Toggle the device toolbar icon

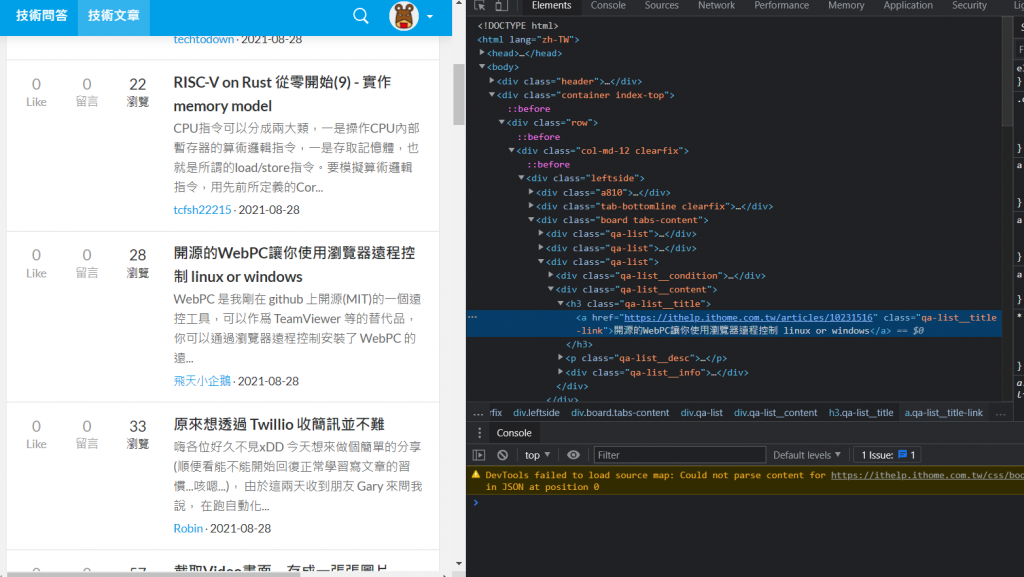(x=501, y=5)
